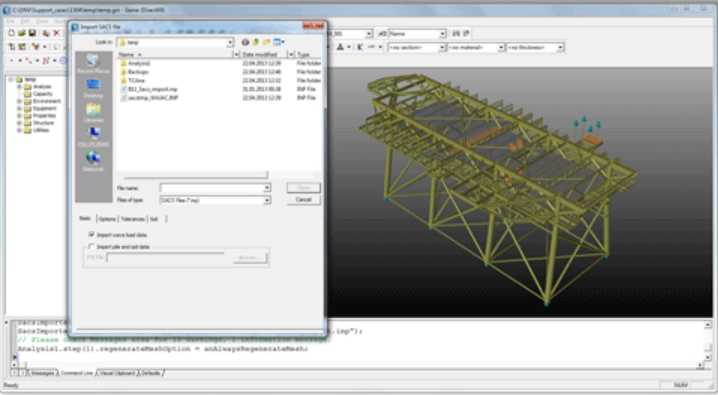
Task: Open Computer in the dialog sidebar
Action: tap(93, 137)
